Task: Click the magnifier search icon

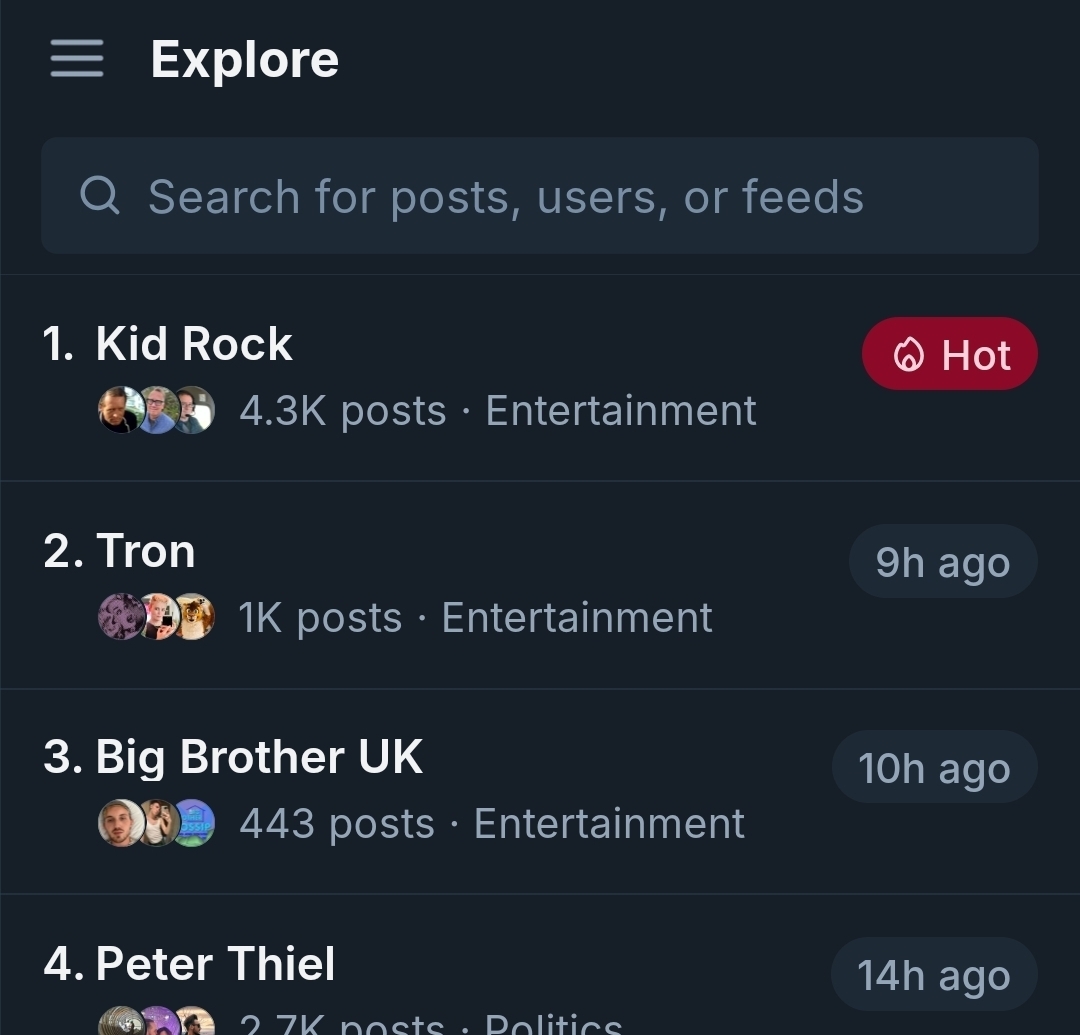Action: point(100,196)
